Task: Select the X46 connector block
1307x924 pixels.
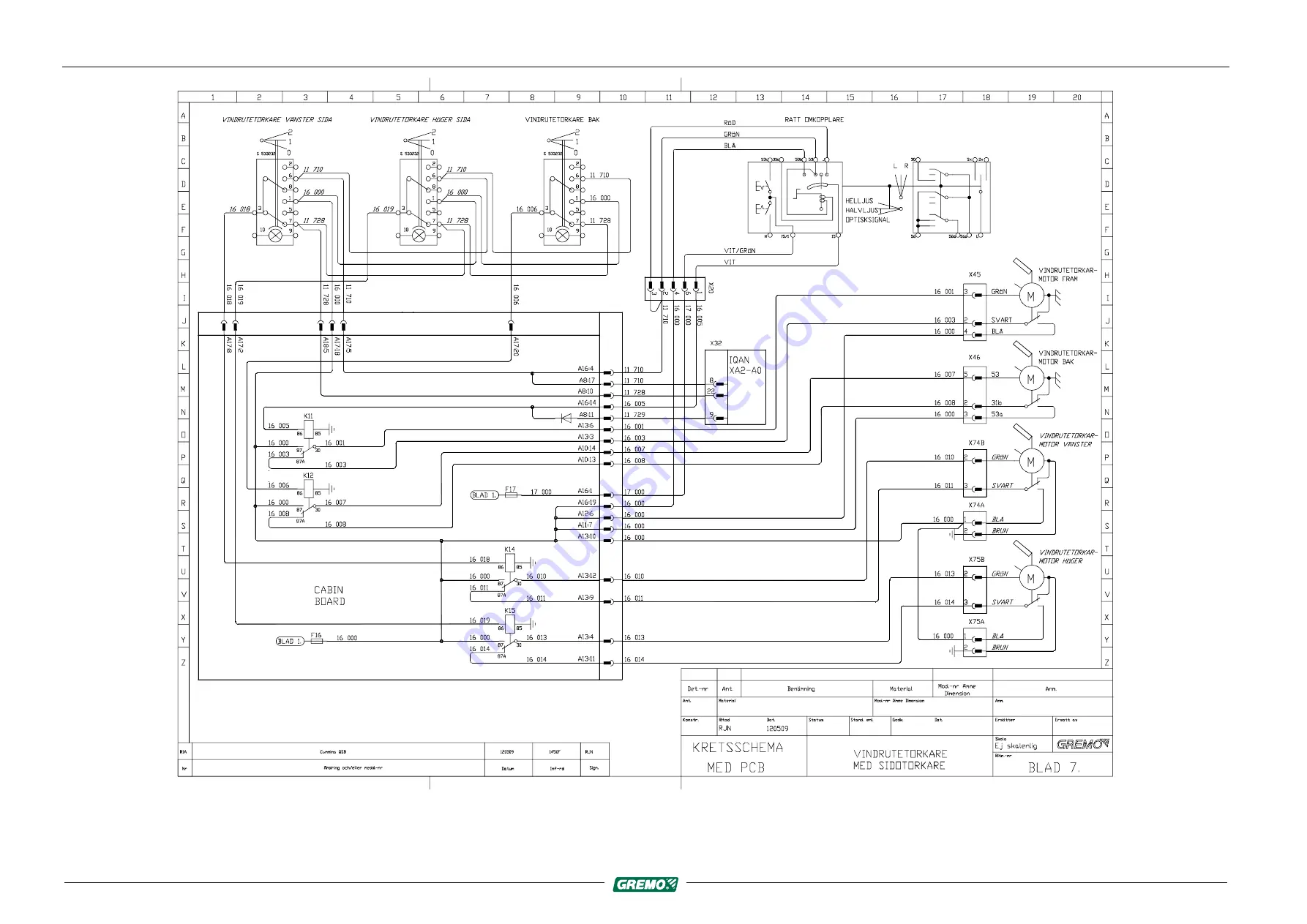Action: point(975,394)
